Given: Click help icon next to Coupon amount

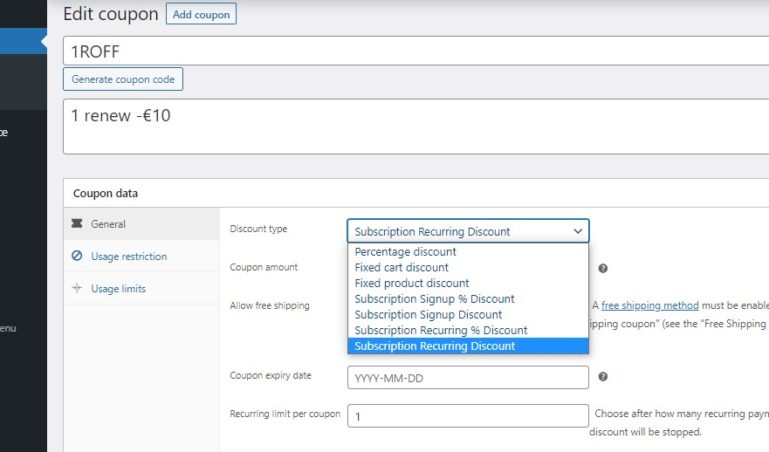Looking at the screenshot, I should click(603, 268).
